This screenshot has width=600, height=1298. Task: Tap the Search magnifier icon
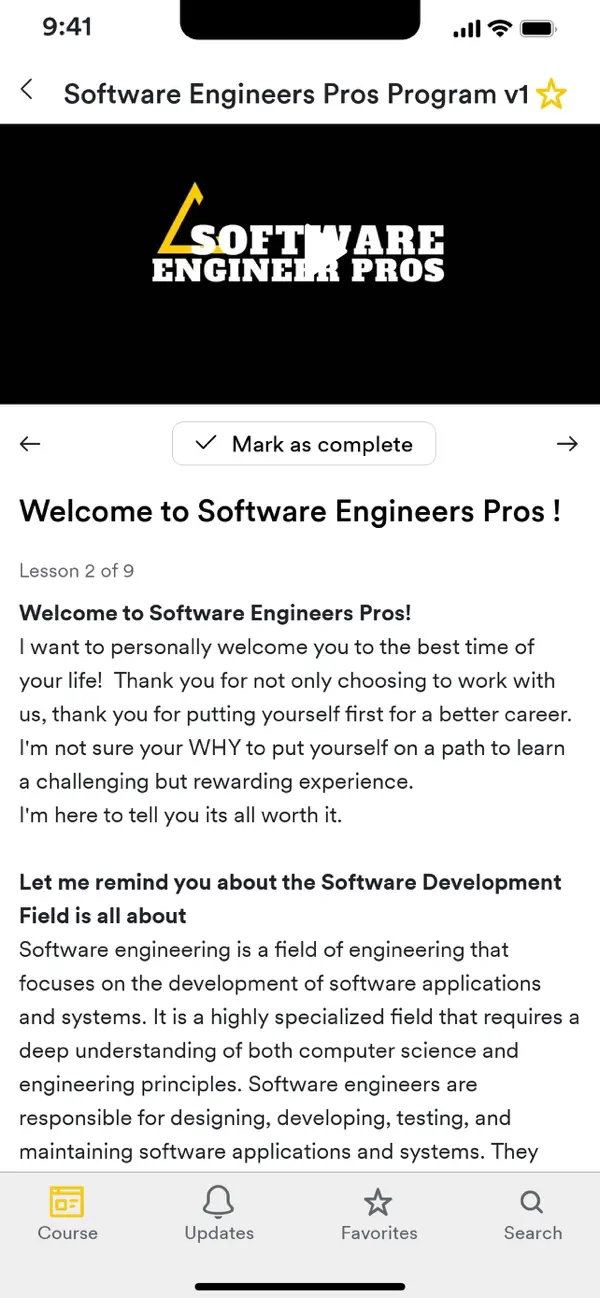(530, 1203)
